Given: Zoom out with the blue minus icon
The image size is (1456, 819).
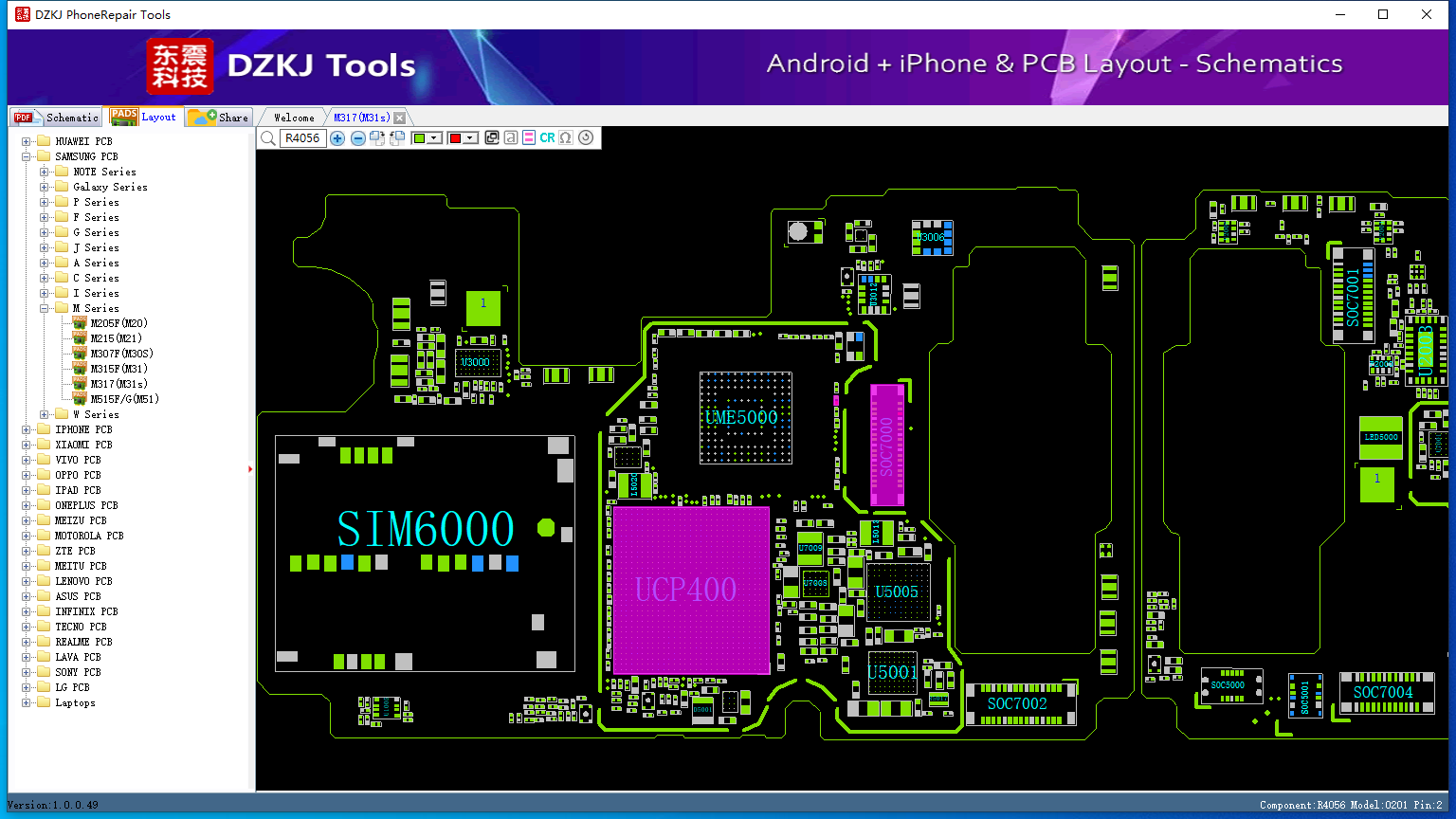Looking at the screenshot, I should pyautogui.click(x=357, y=138).
